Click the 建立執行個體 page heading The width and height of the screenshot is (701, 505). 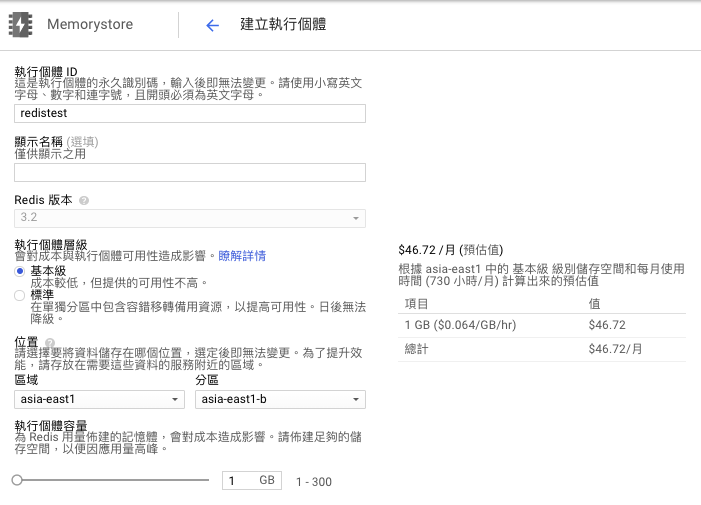(283, 24)
